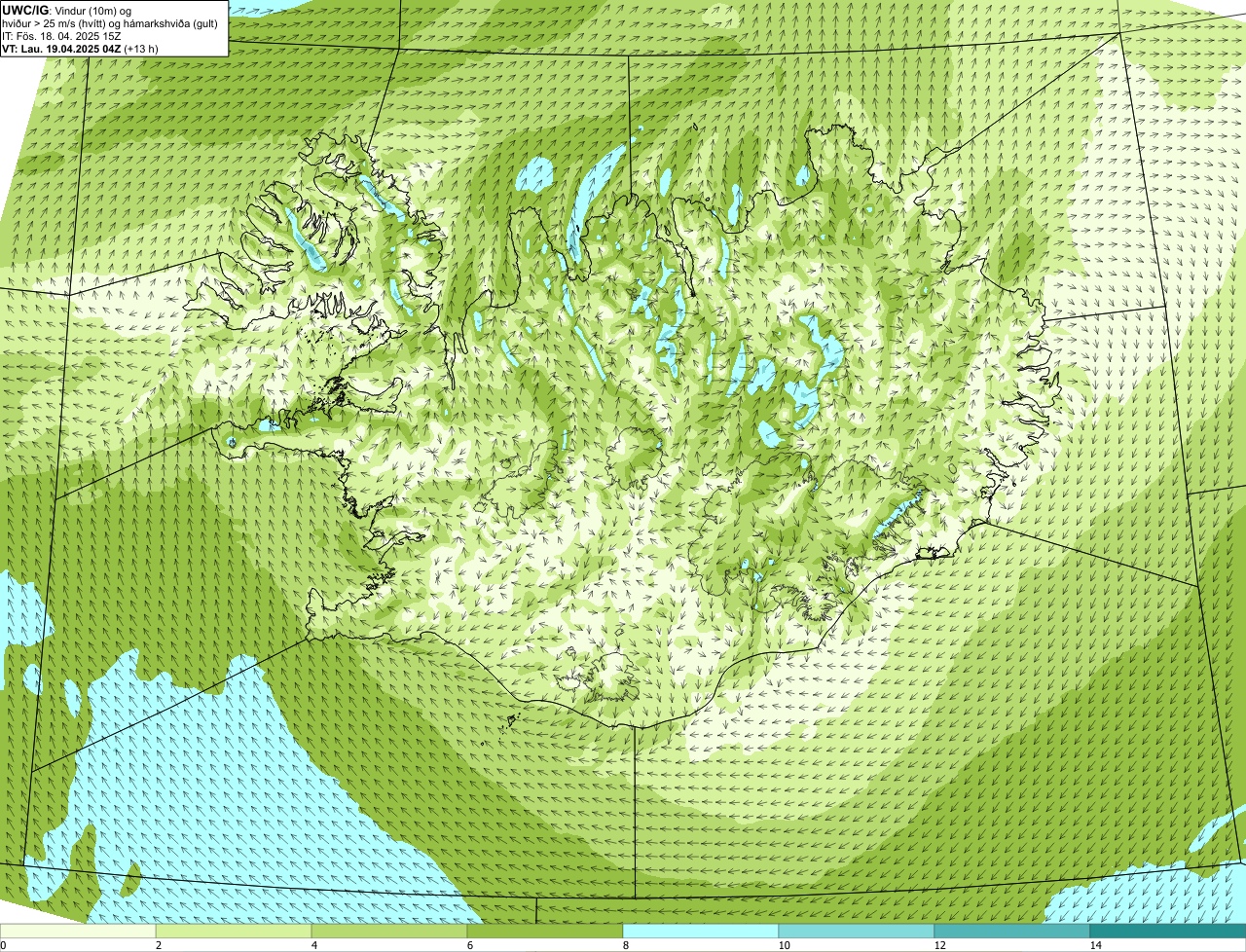Click the 'IT: Fös. 18. 04. 2025 15Z' line

[61, 35]
